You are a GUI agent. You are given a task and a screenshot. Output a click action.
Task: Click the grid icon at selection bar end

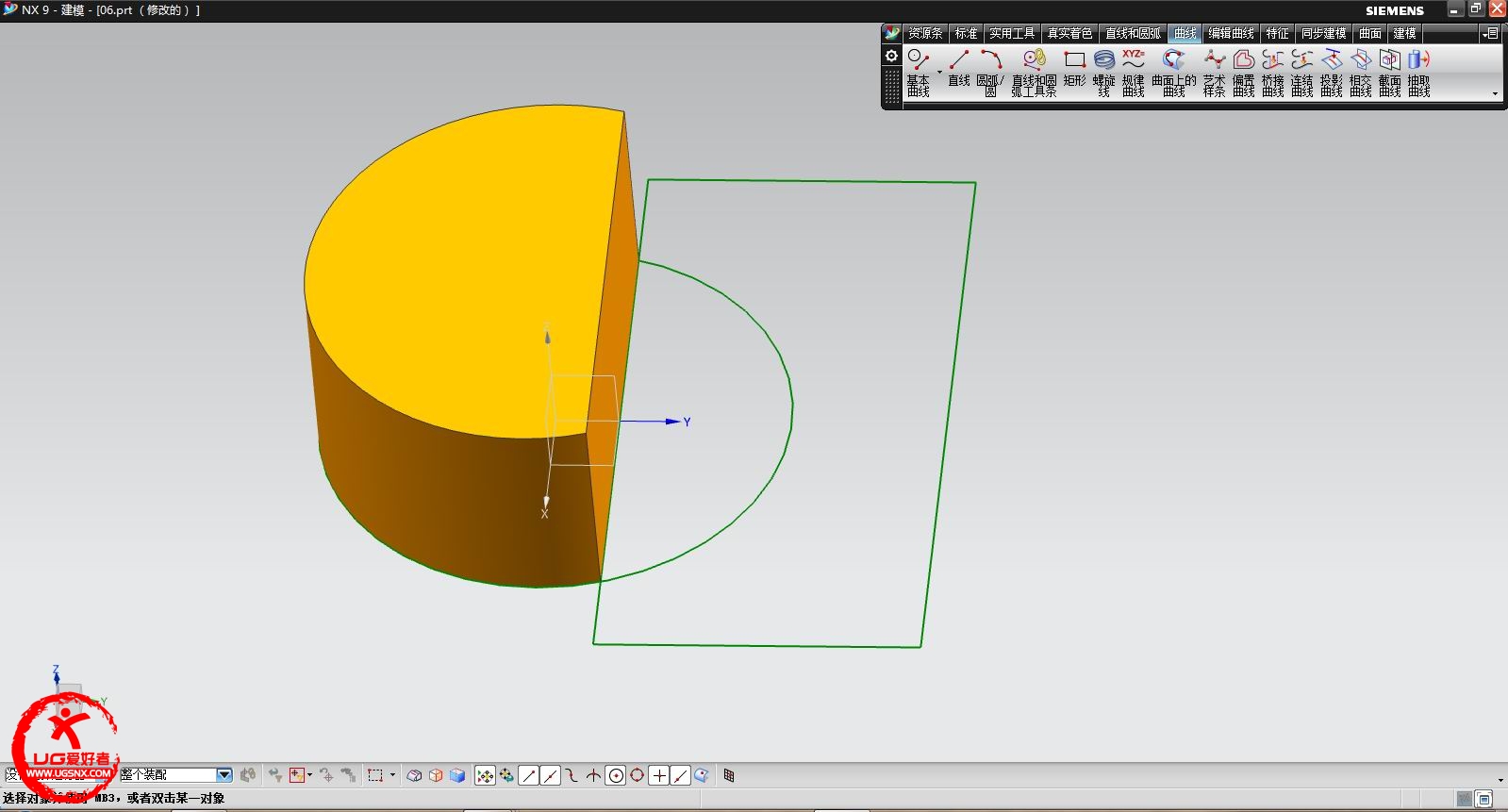[x=729, y=775]
